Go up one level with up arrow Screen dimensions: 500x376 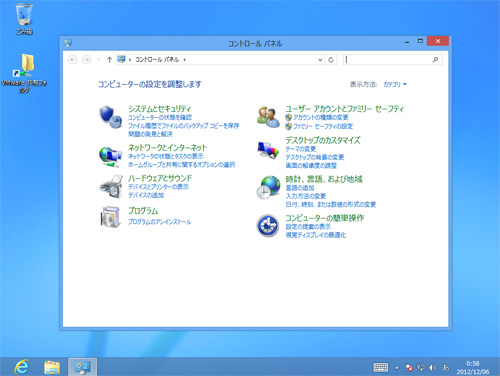click(109, 60)
